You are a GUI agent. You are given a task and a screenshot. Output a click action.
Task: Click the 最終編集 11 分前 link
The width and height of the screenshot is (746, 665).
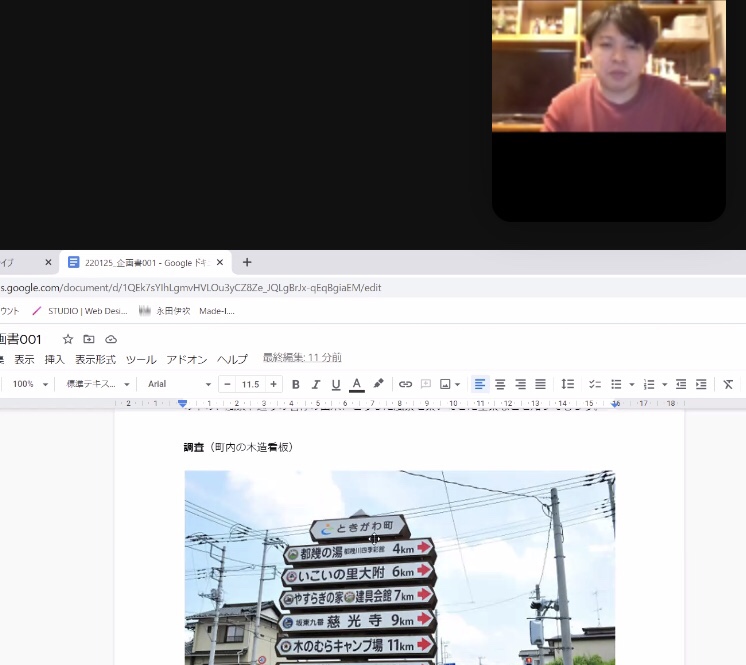302,358
